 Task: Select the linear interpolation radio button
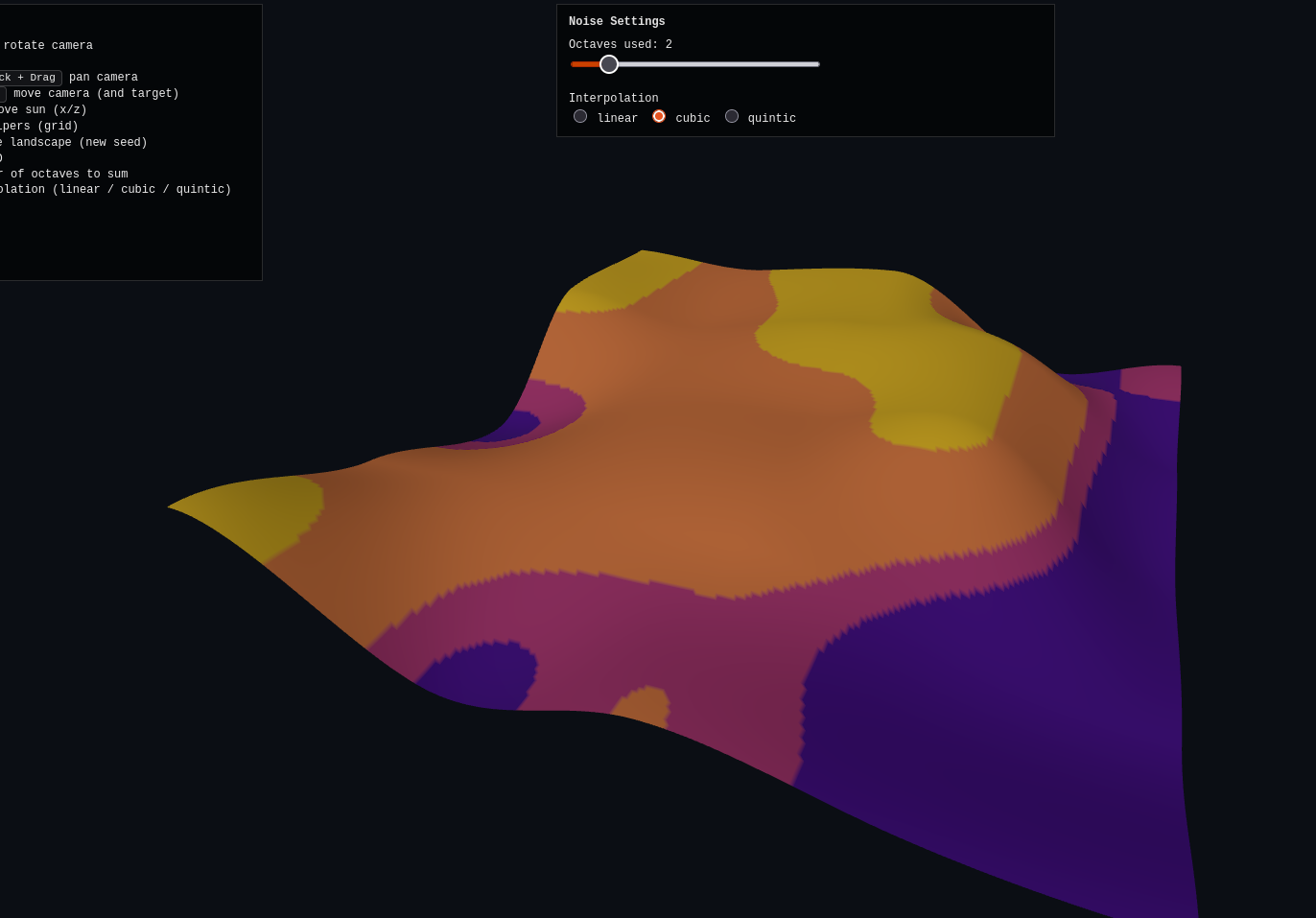[580, 116]
